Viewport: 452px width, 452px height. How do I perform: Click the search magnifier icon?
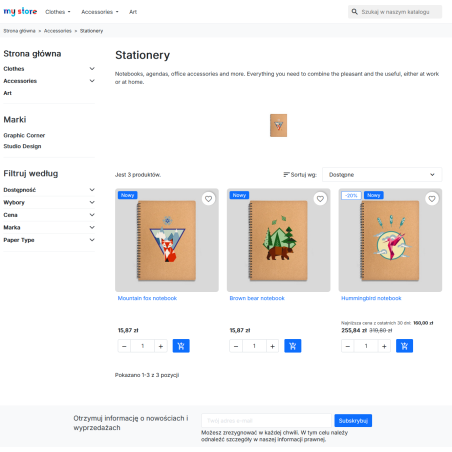354,12
